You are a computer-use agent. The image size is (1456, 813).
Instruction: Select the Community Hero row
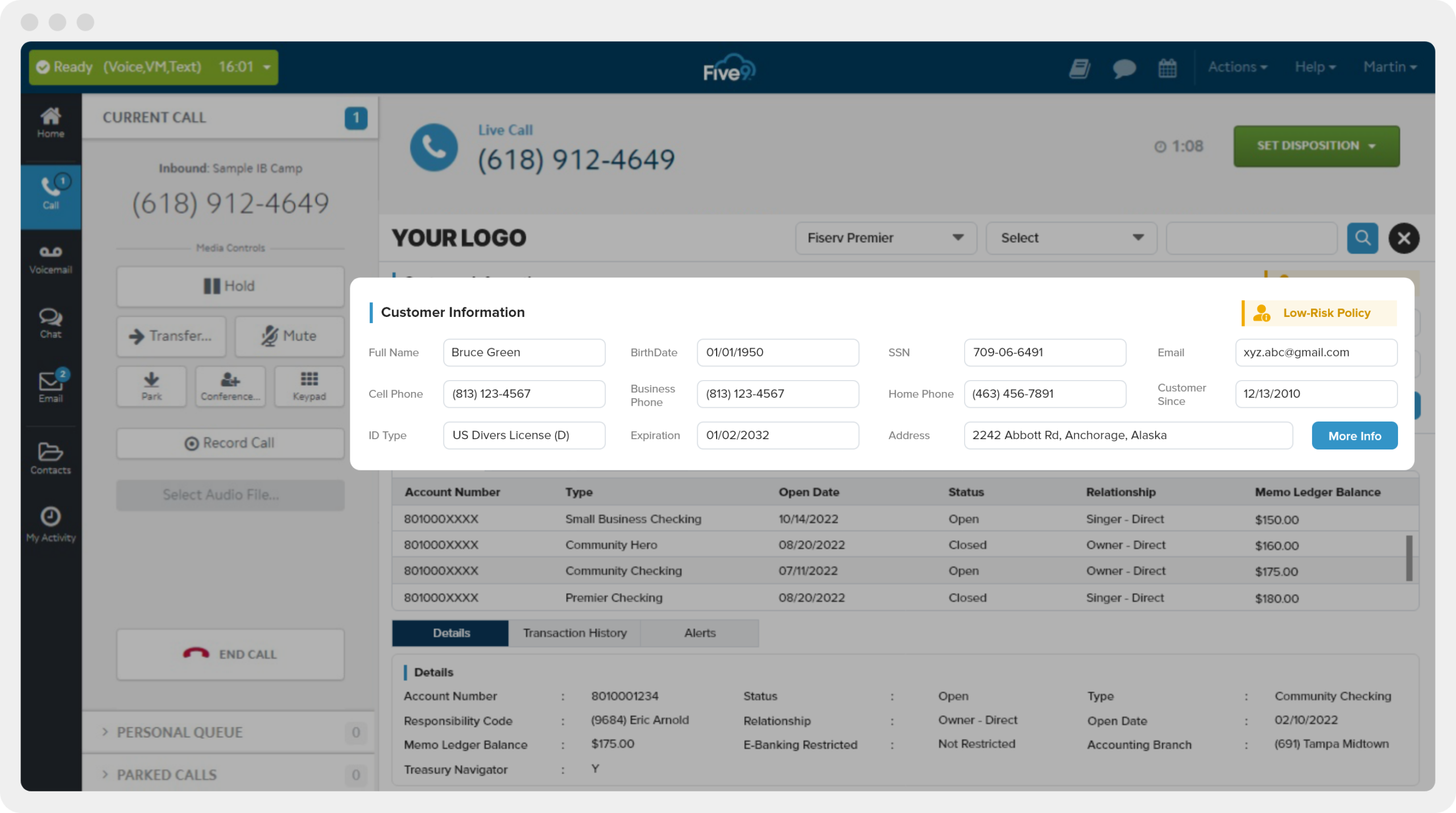point(904,545)
